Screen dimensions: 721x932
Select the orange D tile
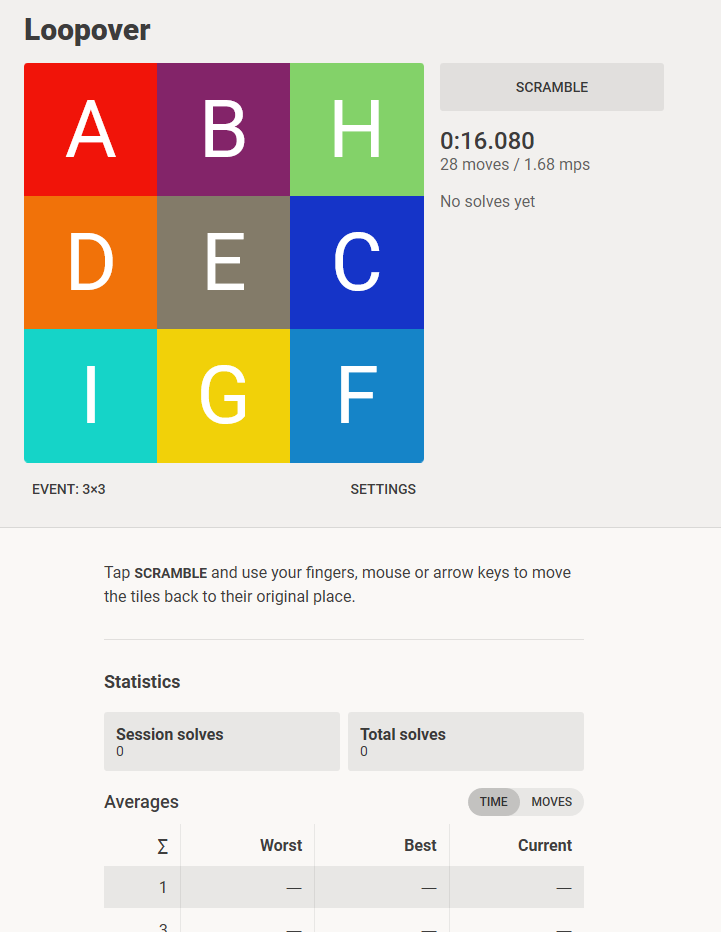click(x=90, y=263)
